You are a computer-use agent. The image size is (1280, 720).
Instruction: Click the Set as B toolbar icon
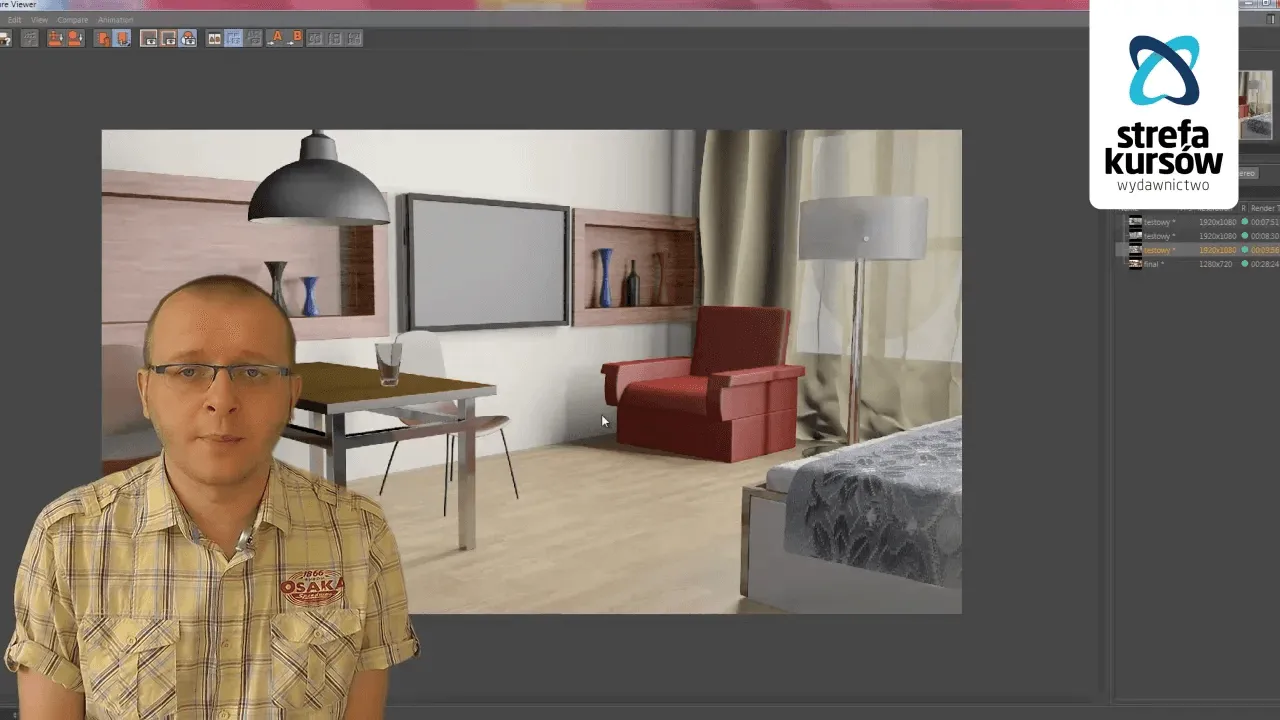pos(294,39)
